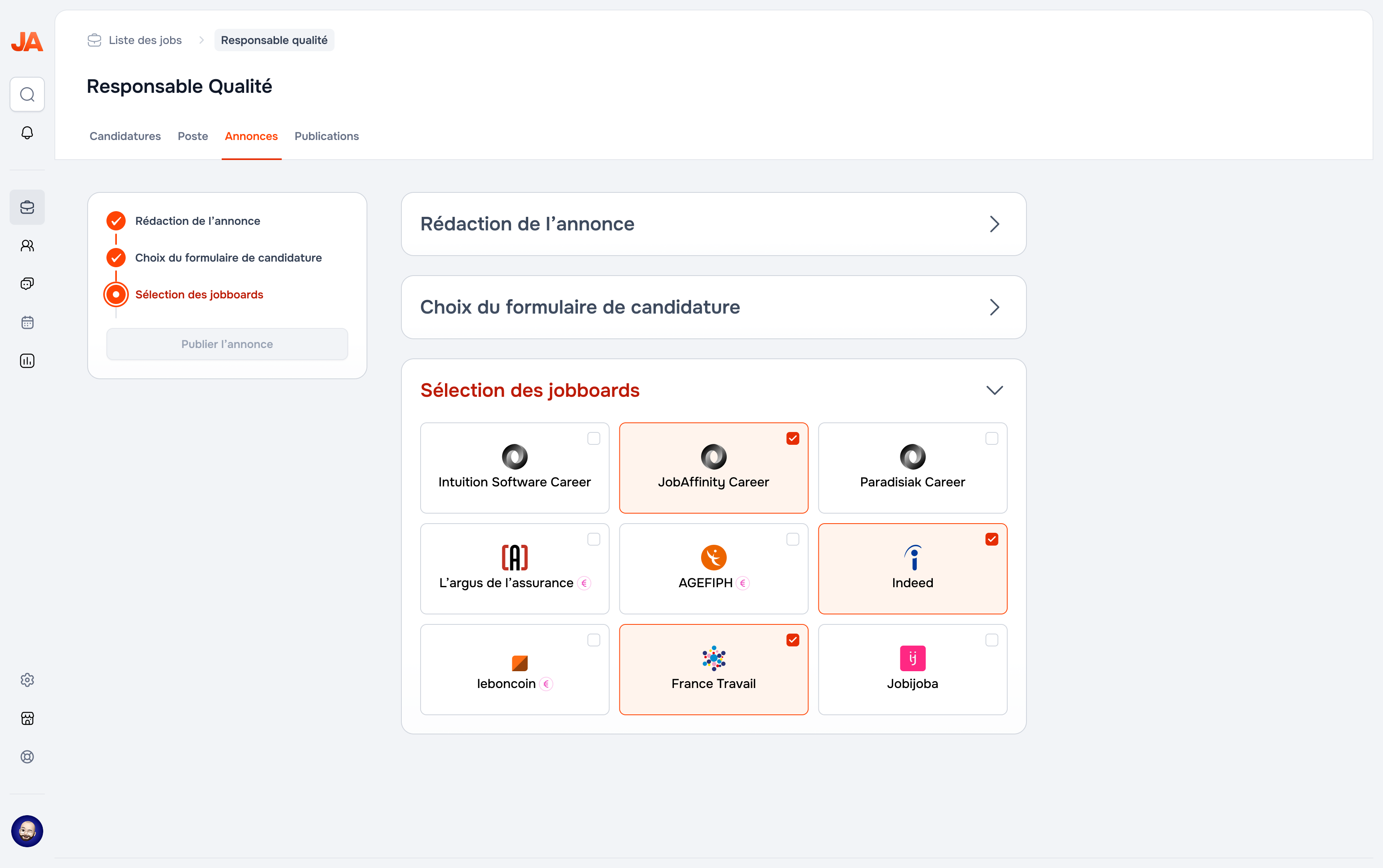Collapse the Sélection des jobboards section
The height and width of the screenshot is (868, 1383).
(x=995, y=390)
